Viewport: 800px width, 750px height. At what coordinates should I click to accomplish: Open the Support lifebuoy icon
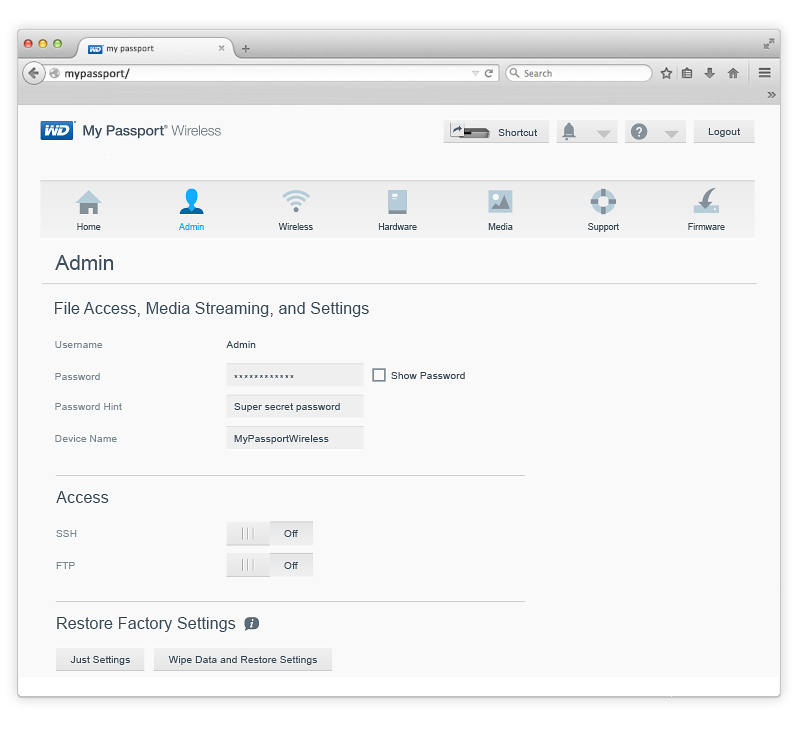click(603, 202)
